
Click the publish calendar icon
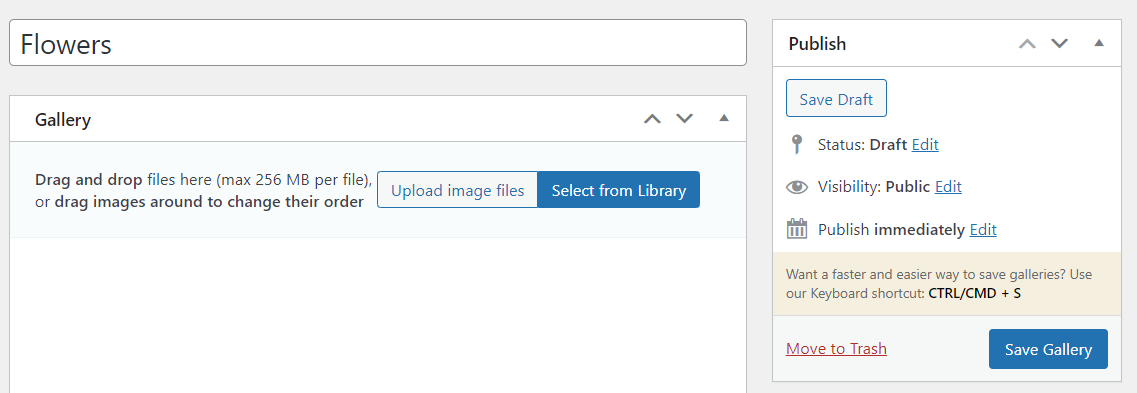click(797, 229)
